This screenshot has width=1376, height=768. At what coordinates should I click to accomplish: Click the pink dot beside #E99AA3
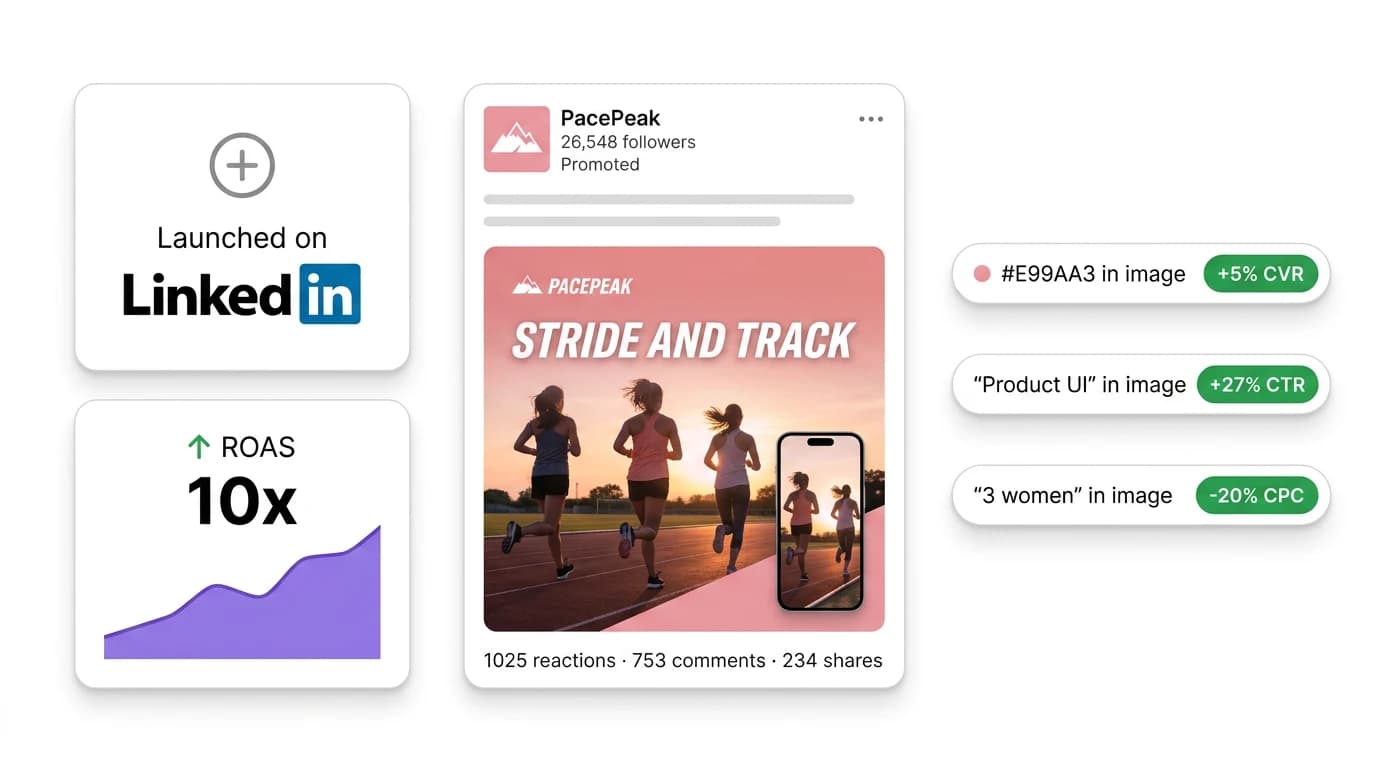pyautogui.click(x=981, y=273)
